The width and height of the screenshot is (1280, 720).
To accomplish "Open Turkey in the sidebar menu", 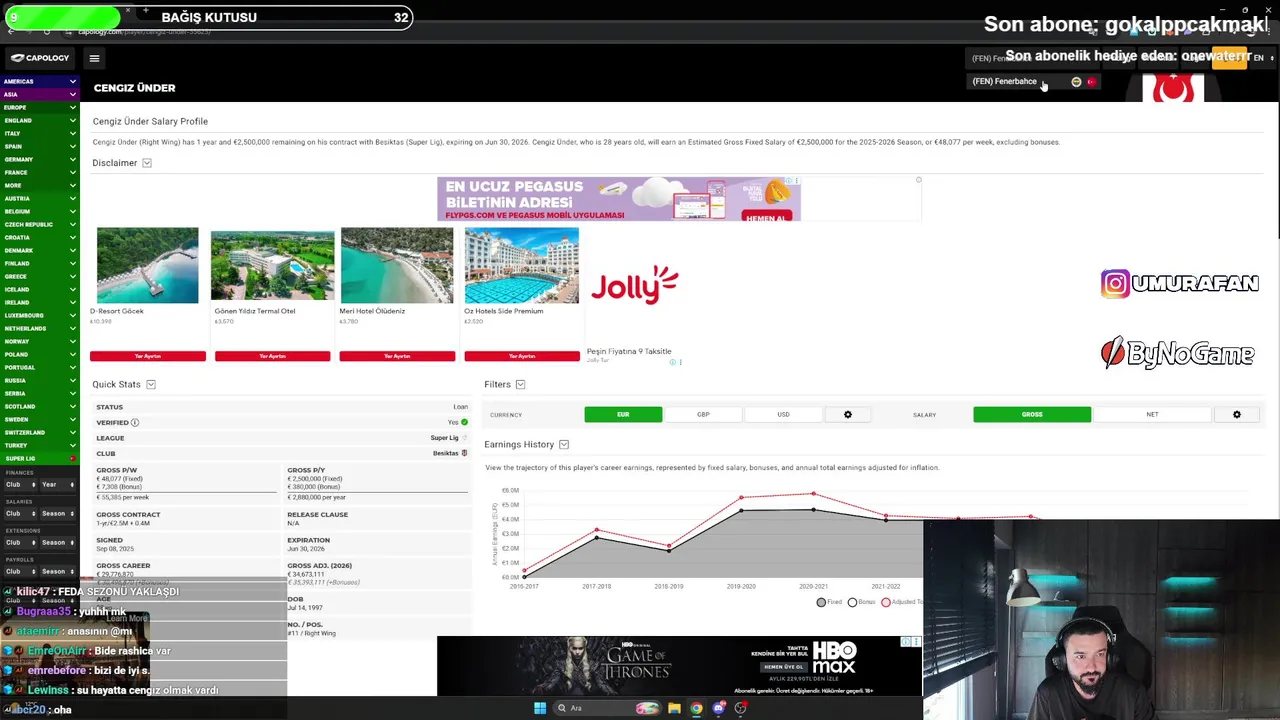I will coord(40,445).
